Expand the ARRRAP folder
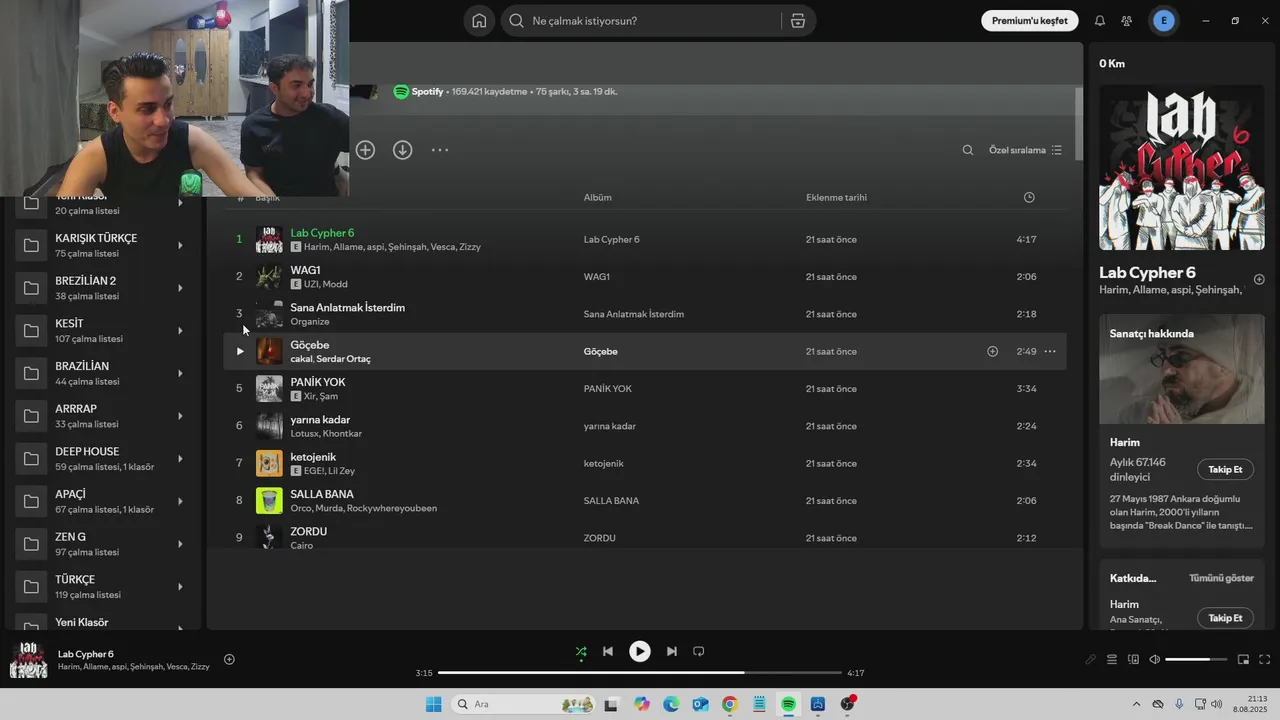 click(x=180, y=416)
